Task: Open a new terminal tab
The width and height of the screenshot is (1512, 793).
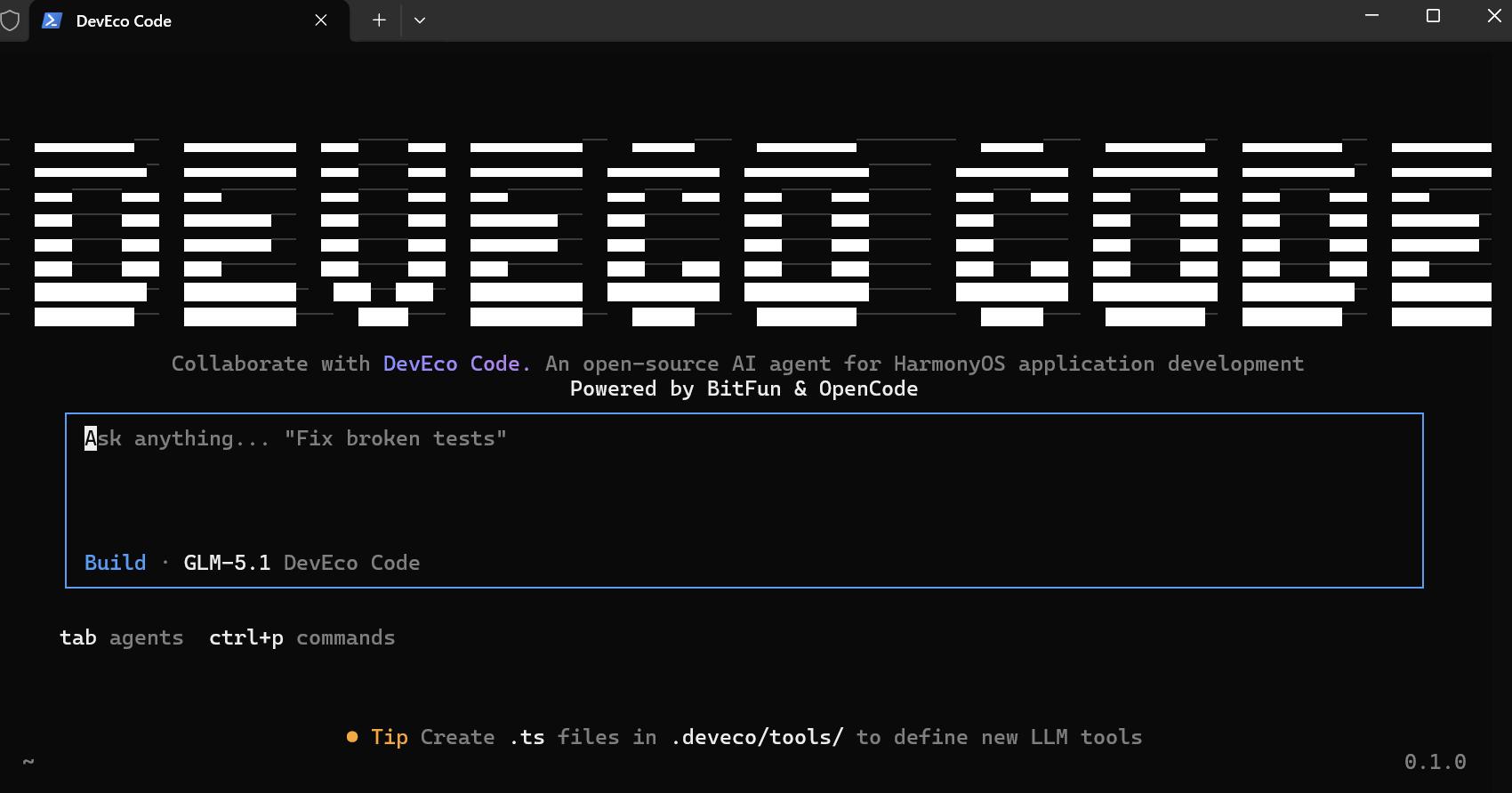Action: pos(379,20)
